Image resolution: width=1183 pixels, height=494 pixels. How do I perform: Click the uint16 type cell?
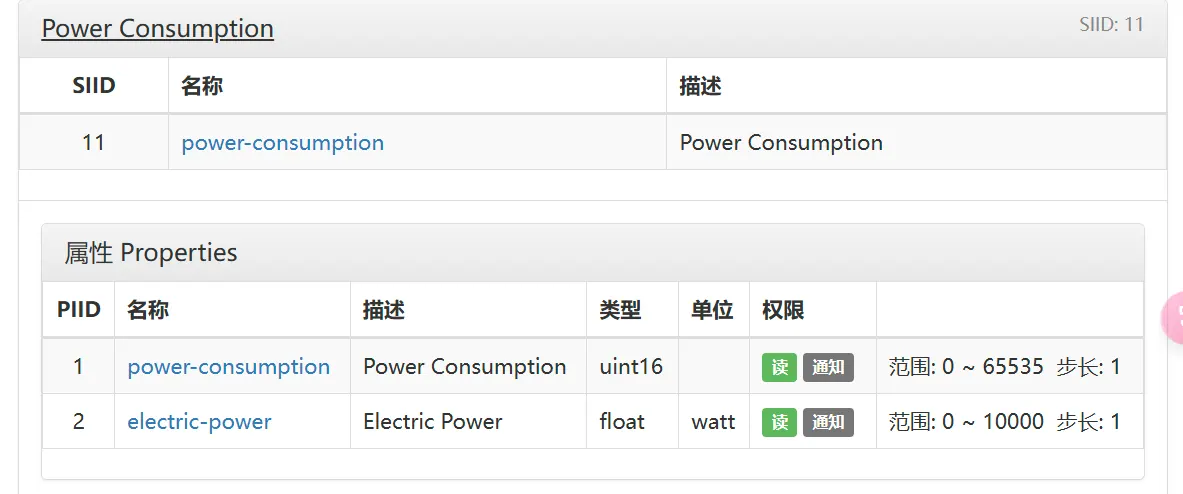coord(631,367)
